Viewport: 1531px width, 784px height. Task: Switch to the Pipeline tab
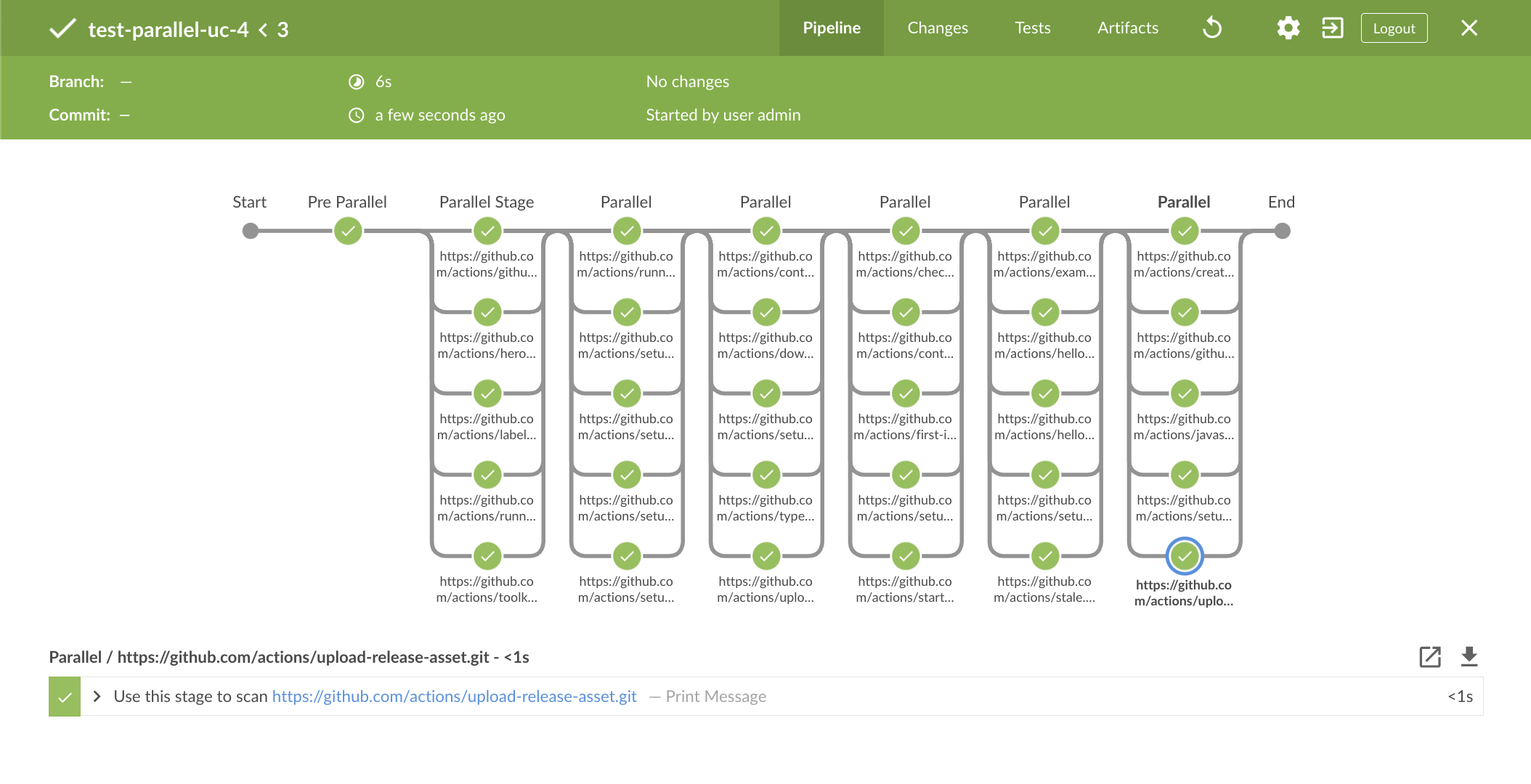(x=832, y=28)
